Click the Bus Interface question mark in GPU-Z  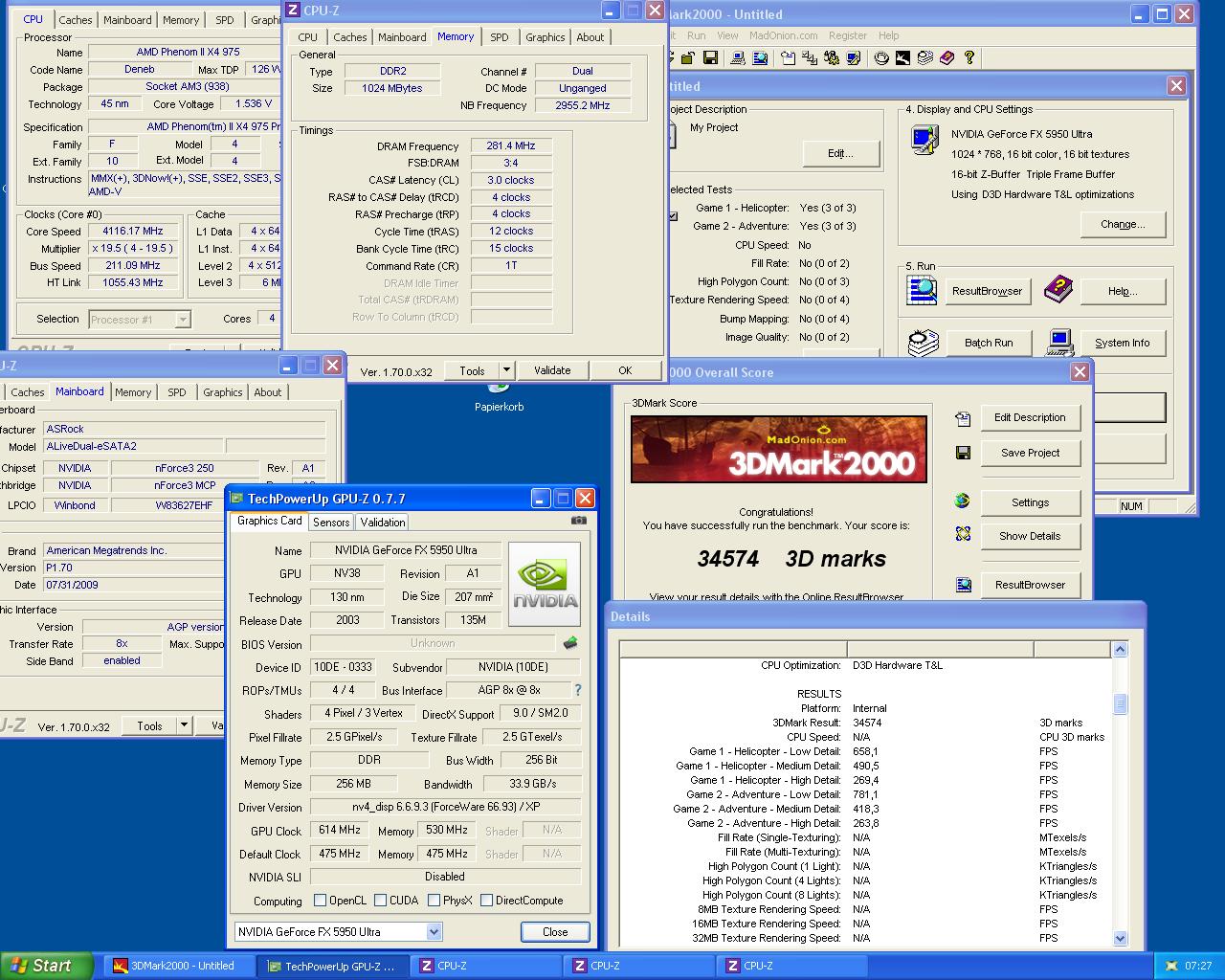click(577, 690)
